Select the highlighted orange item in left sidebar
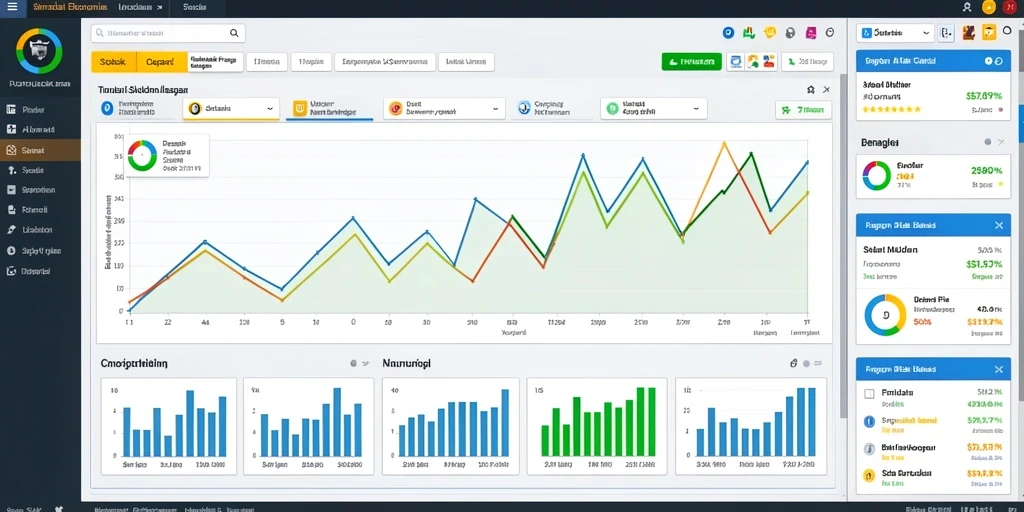The image size is (1024, 512). coord(40,150)
